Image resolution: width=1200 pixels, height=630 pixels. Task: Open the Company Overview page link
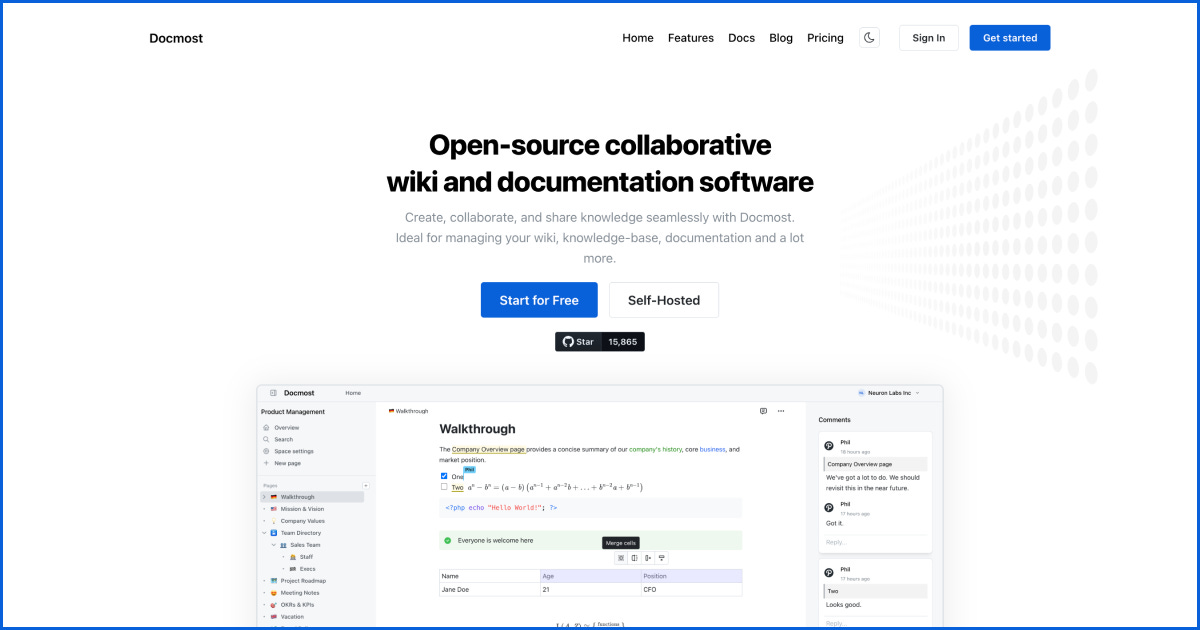coord(489,449)
